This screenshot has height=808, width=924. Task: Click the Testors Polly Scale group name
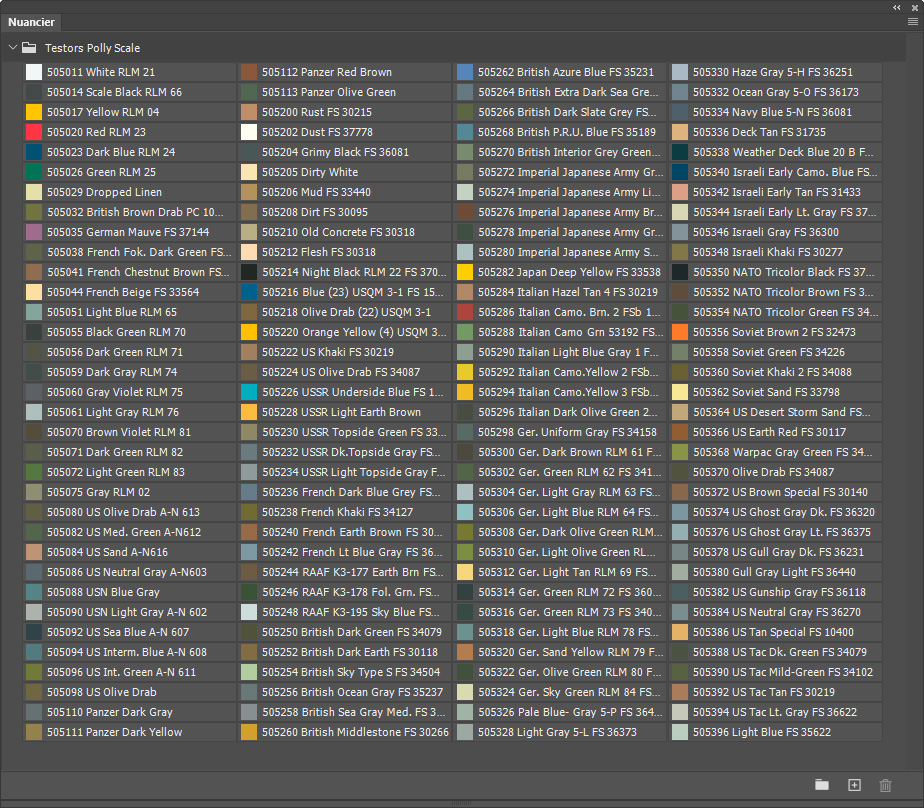tap(92, 48)
